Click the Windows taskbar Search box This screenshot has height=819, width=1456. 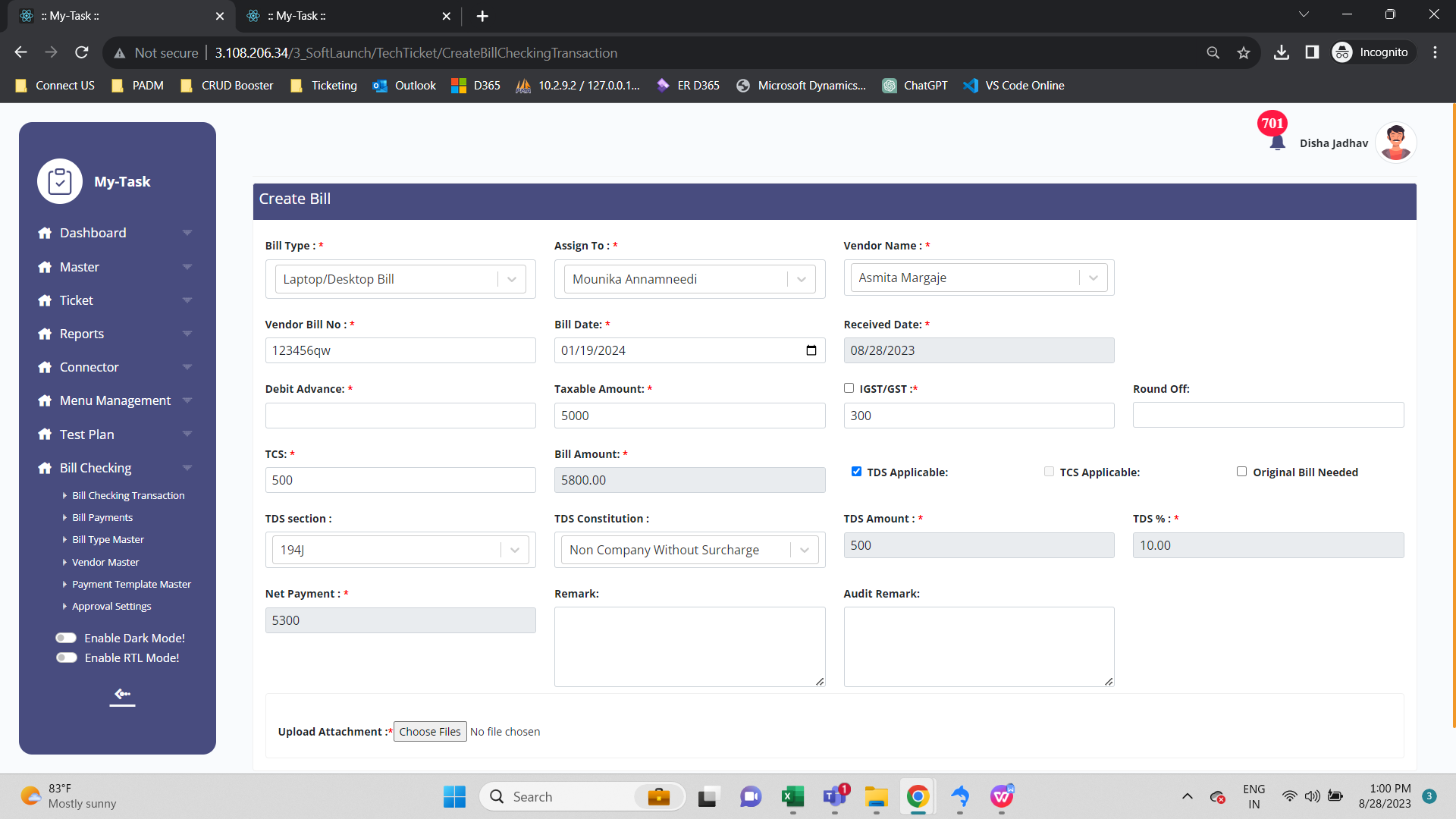[x=582, y=796]
